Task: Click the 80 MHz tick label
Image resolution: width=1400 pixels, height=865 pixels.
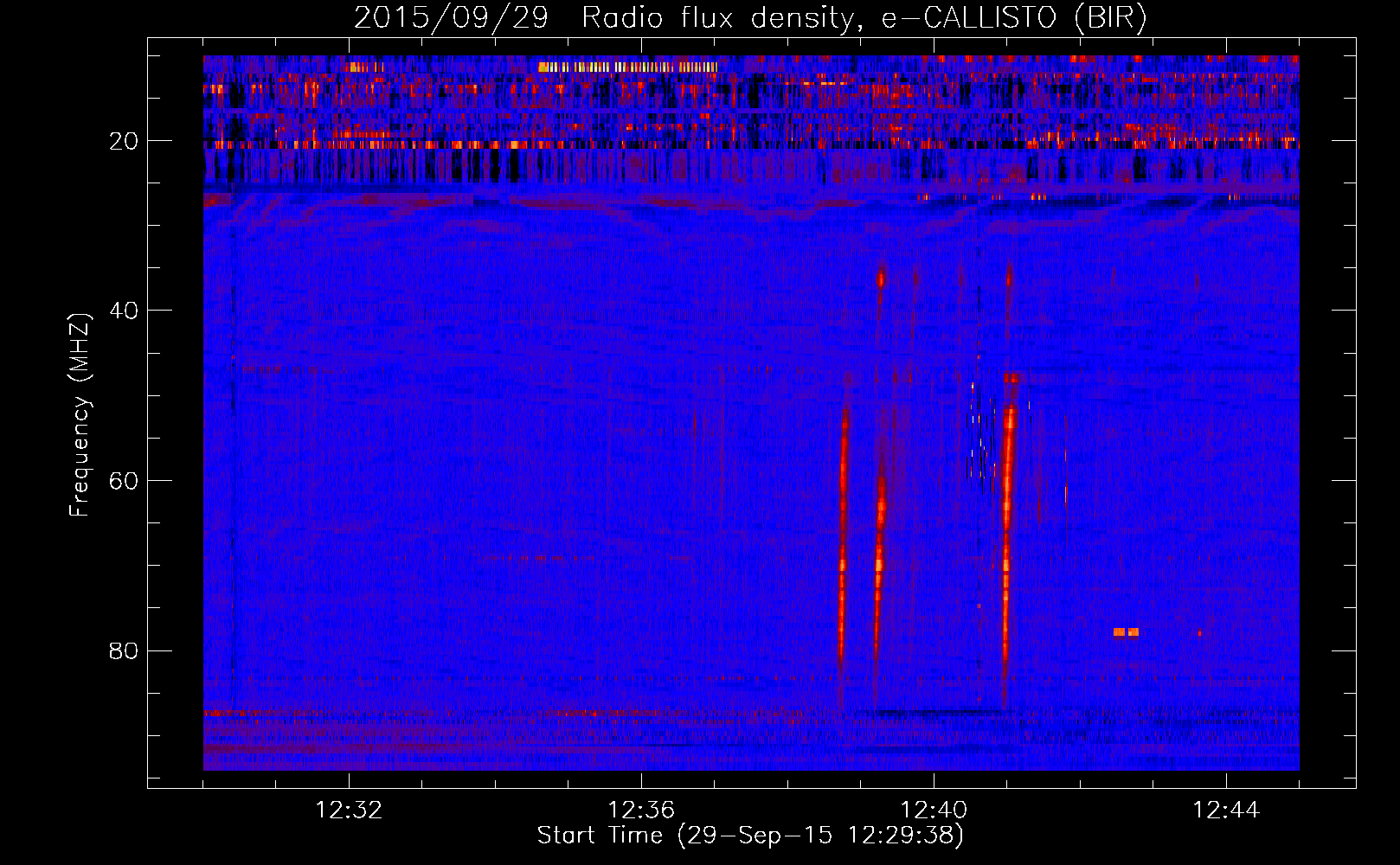Action: (x=125, y=650)
